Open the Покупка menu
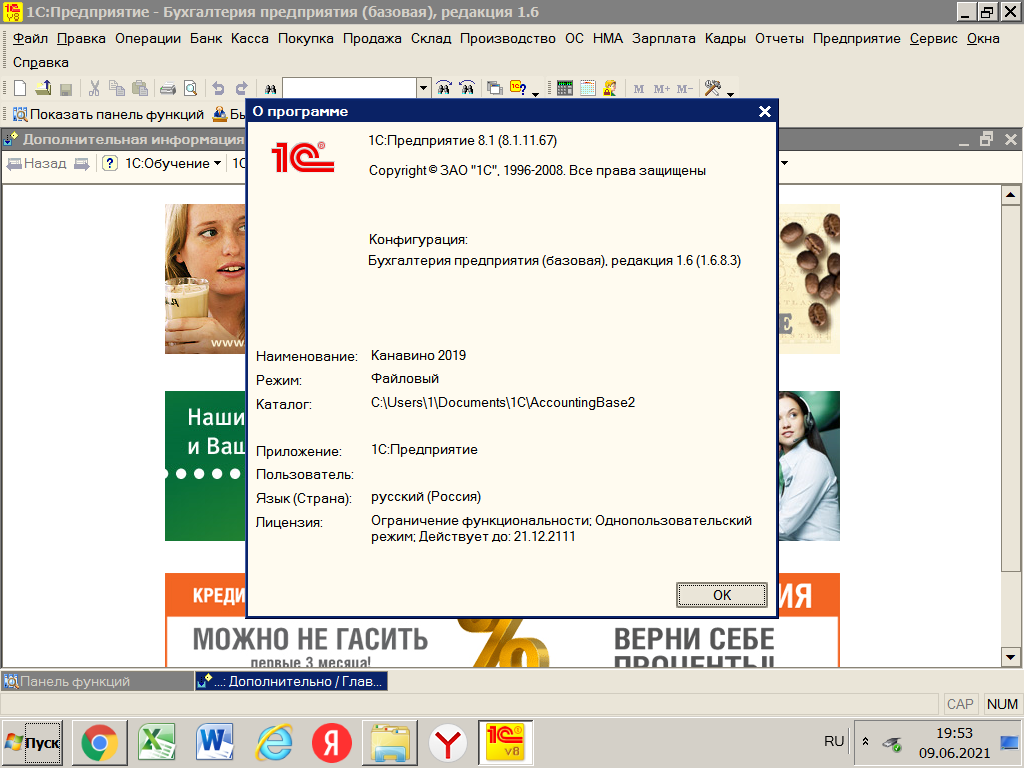The height and width of the screenshot is (768, 1024). pyautogui.click(x=306, y=39)
